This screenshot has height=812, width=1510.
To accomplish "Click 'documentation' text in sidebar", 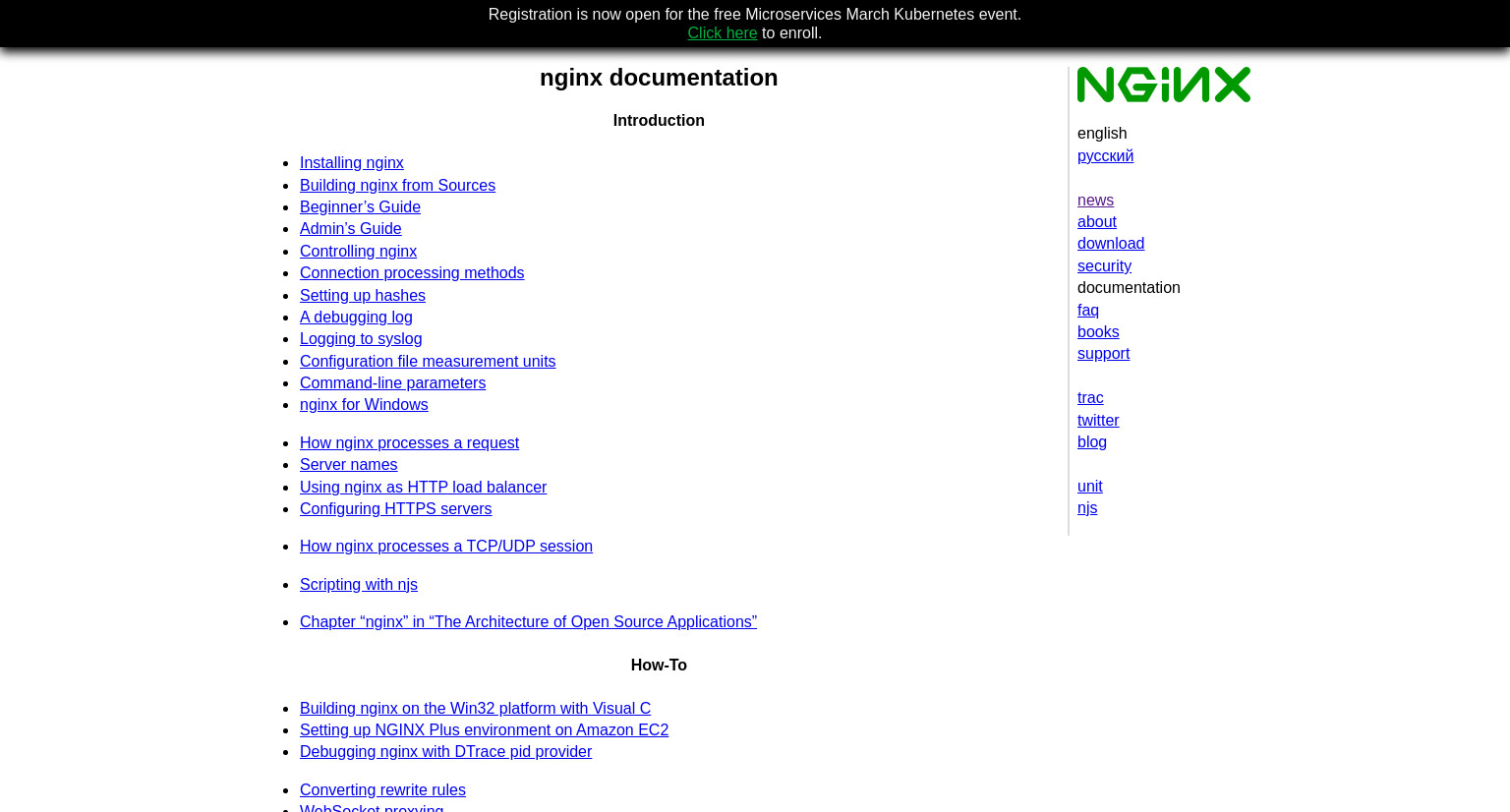I will (1129, 288).
